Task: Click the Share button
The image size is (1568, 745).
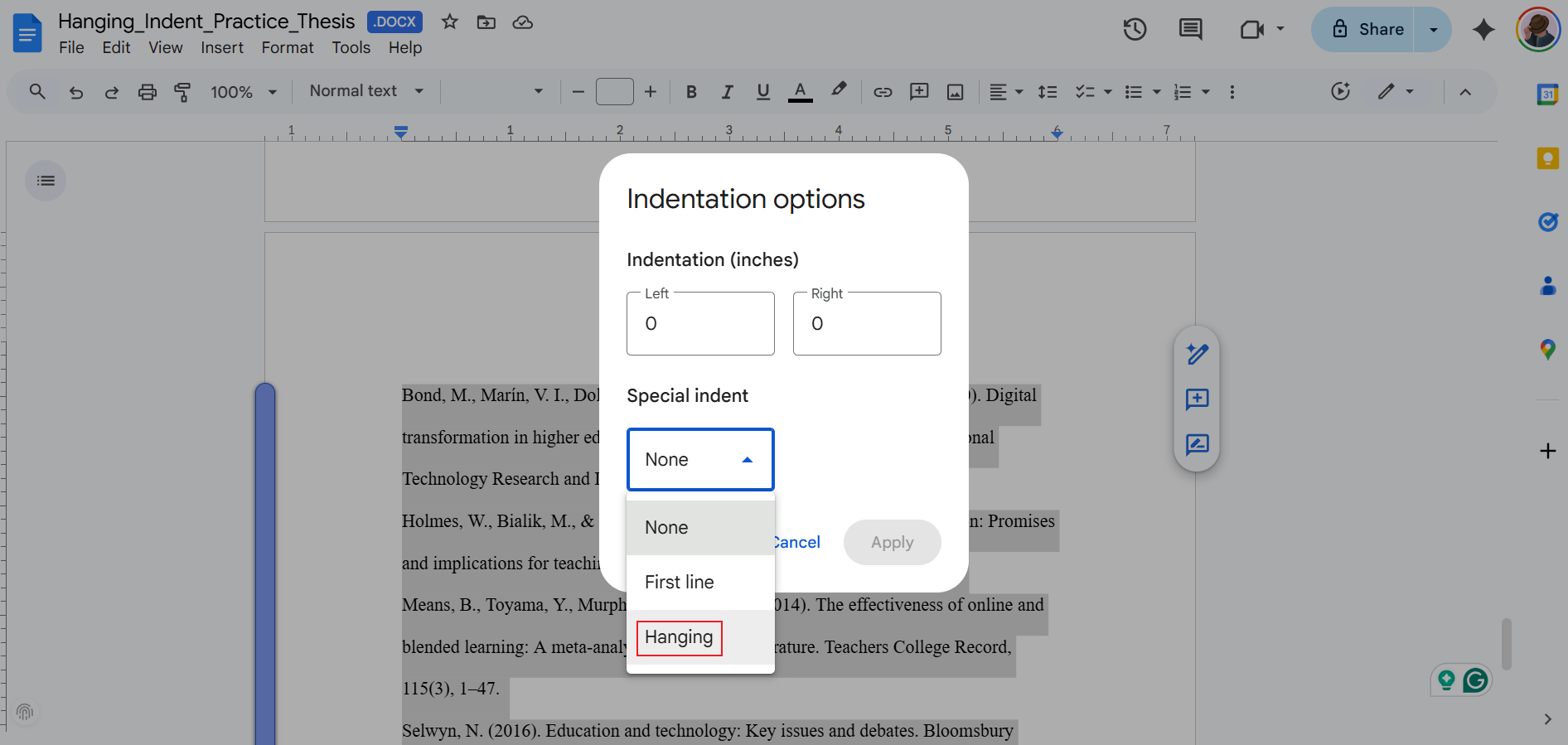Action: click(x=1362, y=30)
